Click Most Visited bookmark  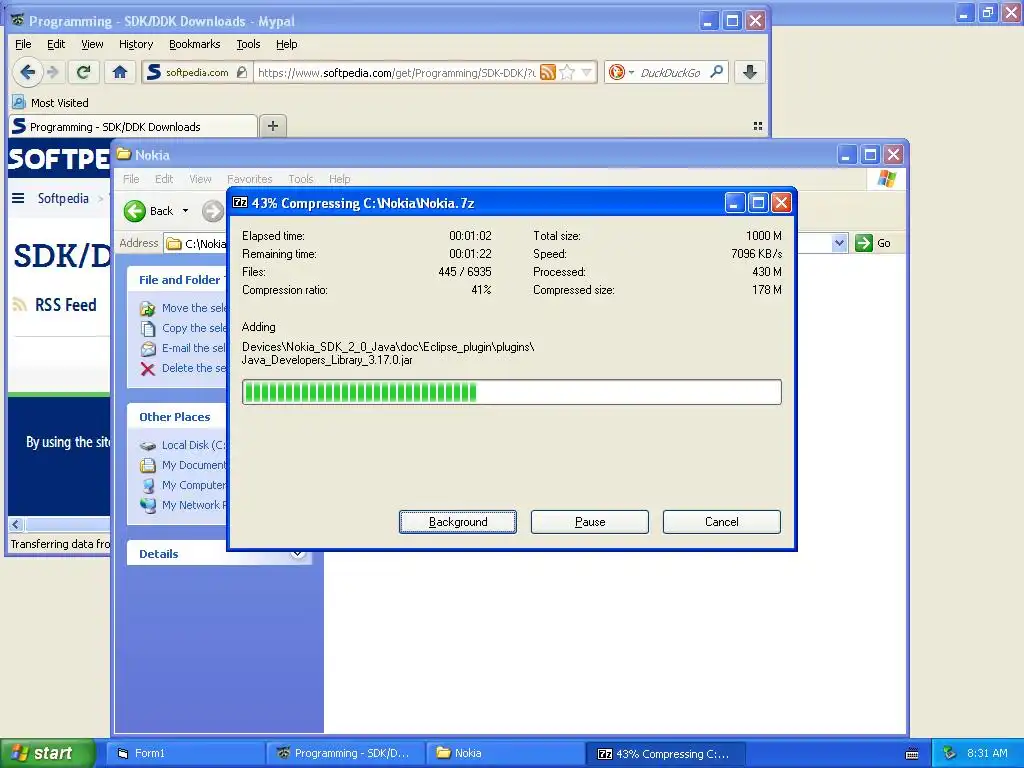pos(50,103)
